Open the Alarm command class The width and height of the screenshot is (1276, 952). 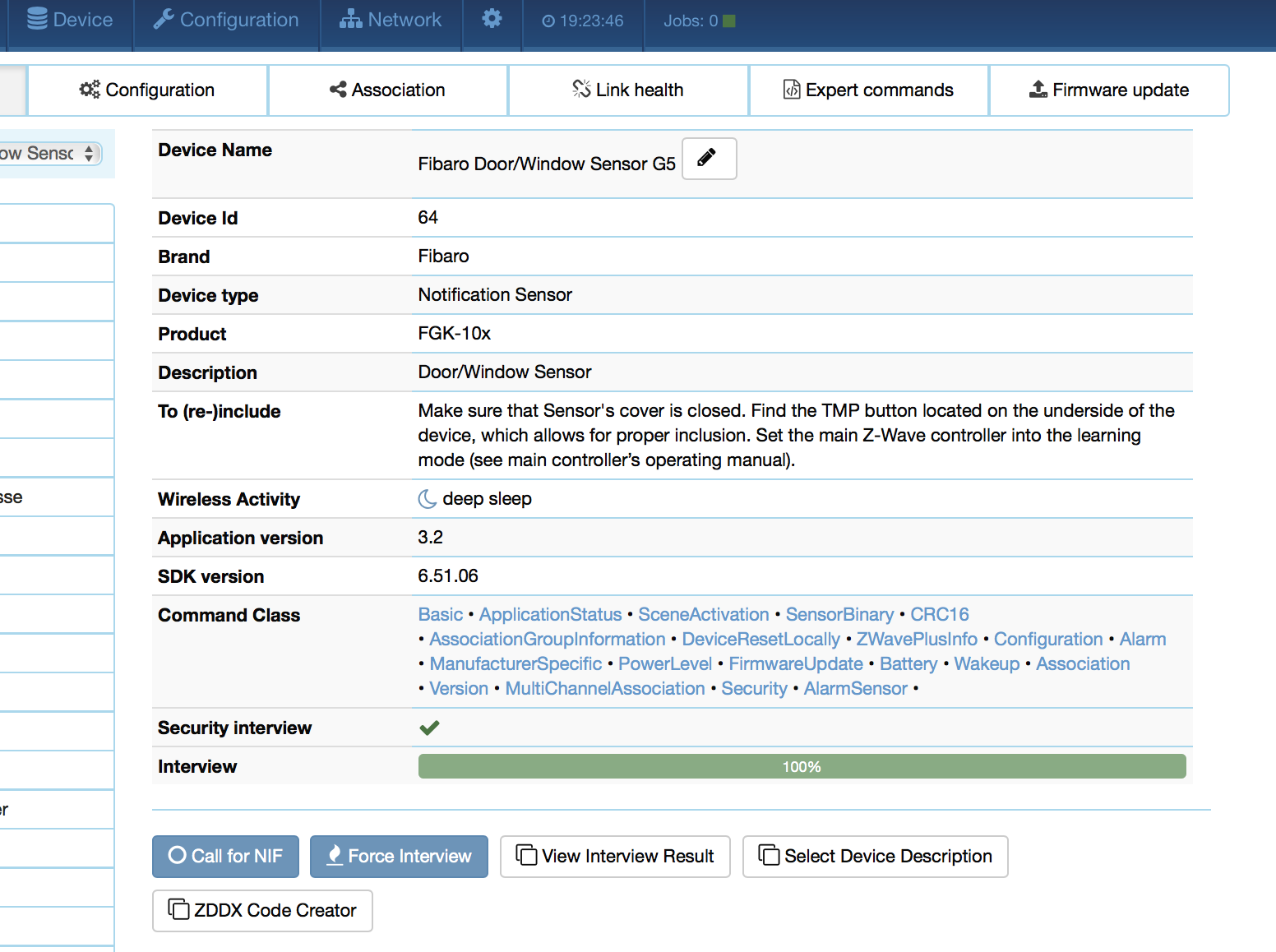click(1143, 640)
